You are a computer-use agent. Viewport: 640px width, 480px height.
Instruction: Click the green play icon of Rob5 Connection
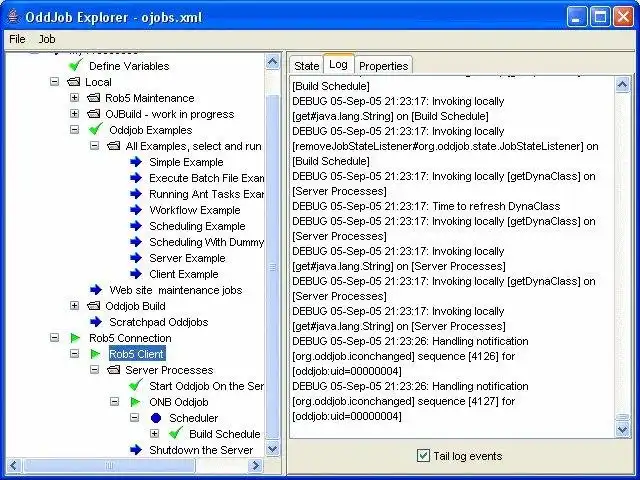(75, 338)
